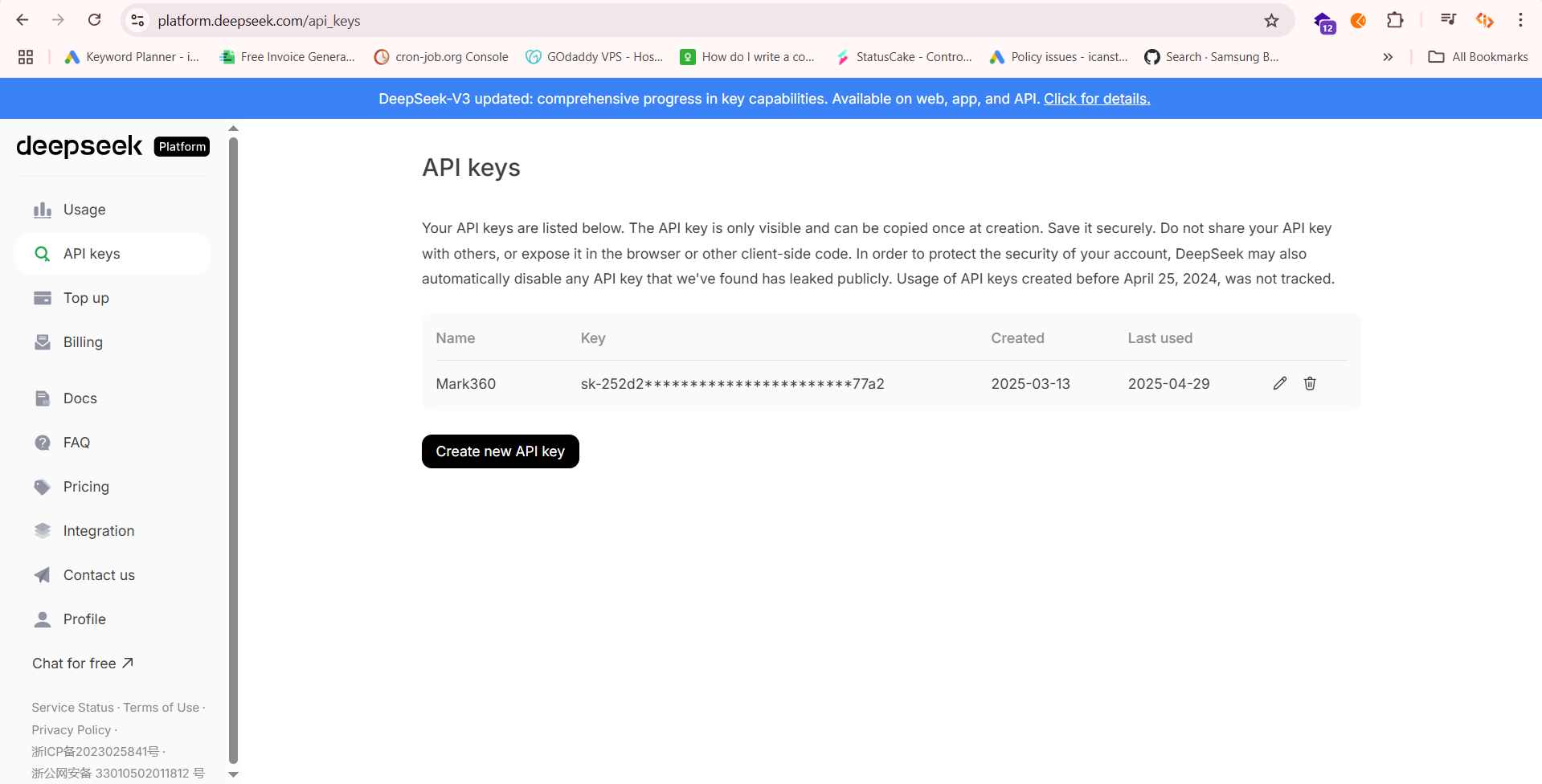Open the Policy issues bookmark
The image size is (1542, 784).
click(x=1058, y=57)
